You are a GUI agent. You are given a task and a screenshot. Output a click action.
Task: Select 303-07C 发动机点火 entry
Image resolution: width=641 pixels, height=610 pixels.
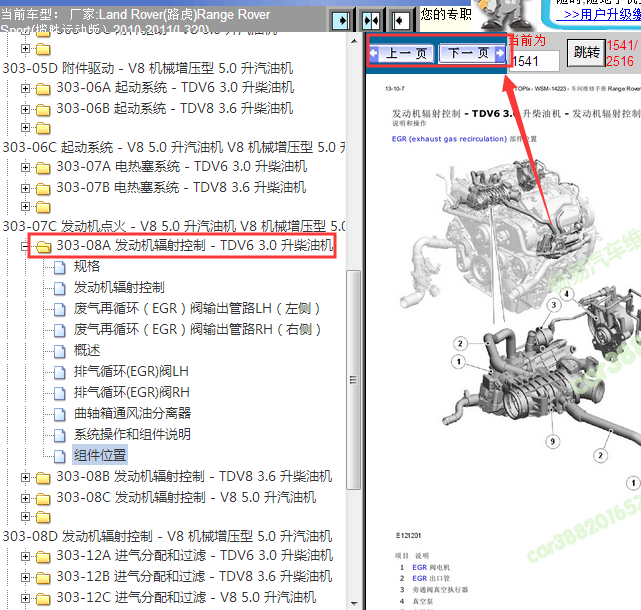coord(173,226)
